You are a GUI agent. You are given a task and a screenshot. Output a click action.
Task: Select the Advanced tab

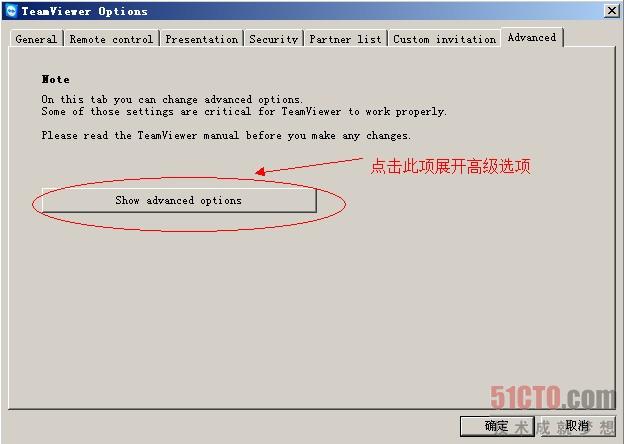coord(532,37)
